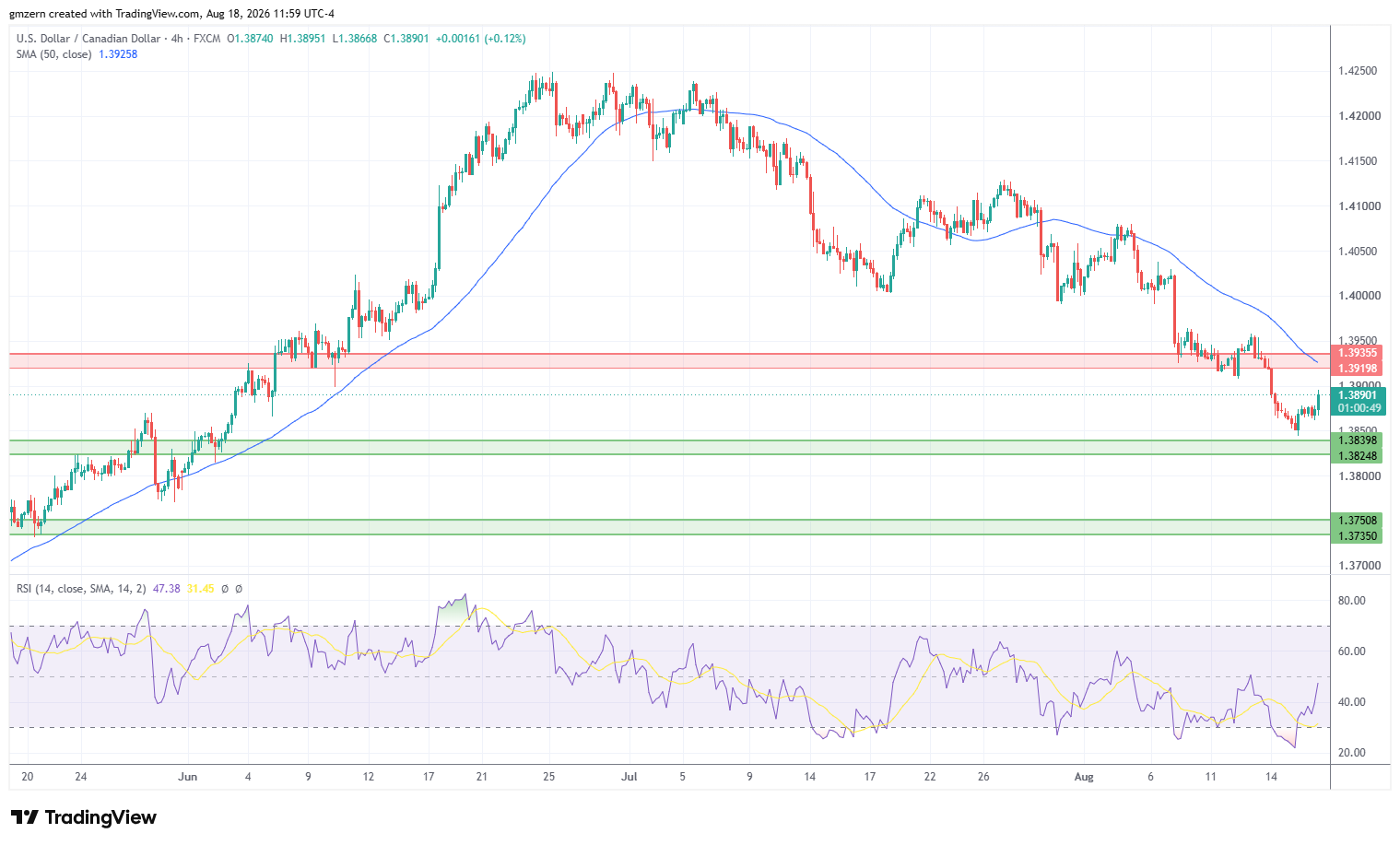Click the 1.41000 price axis tick

tap(1358, 206)
